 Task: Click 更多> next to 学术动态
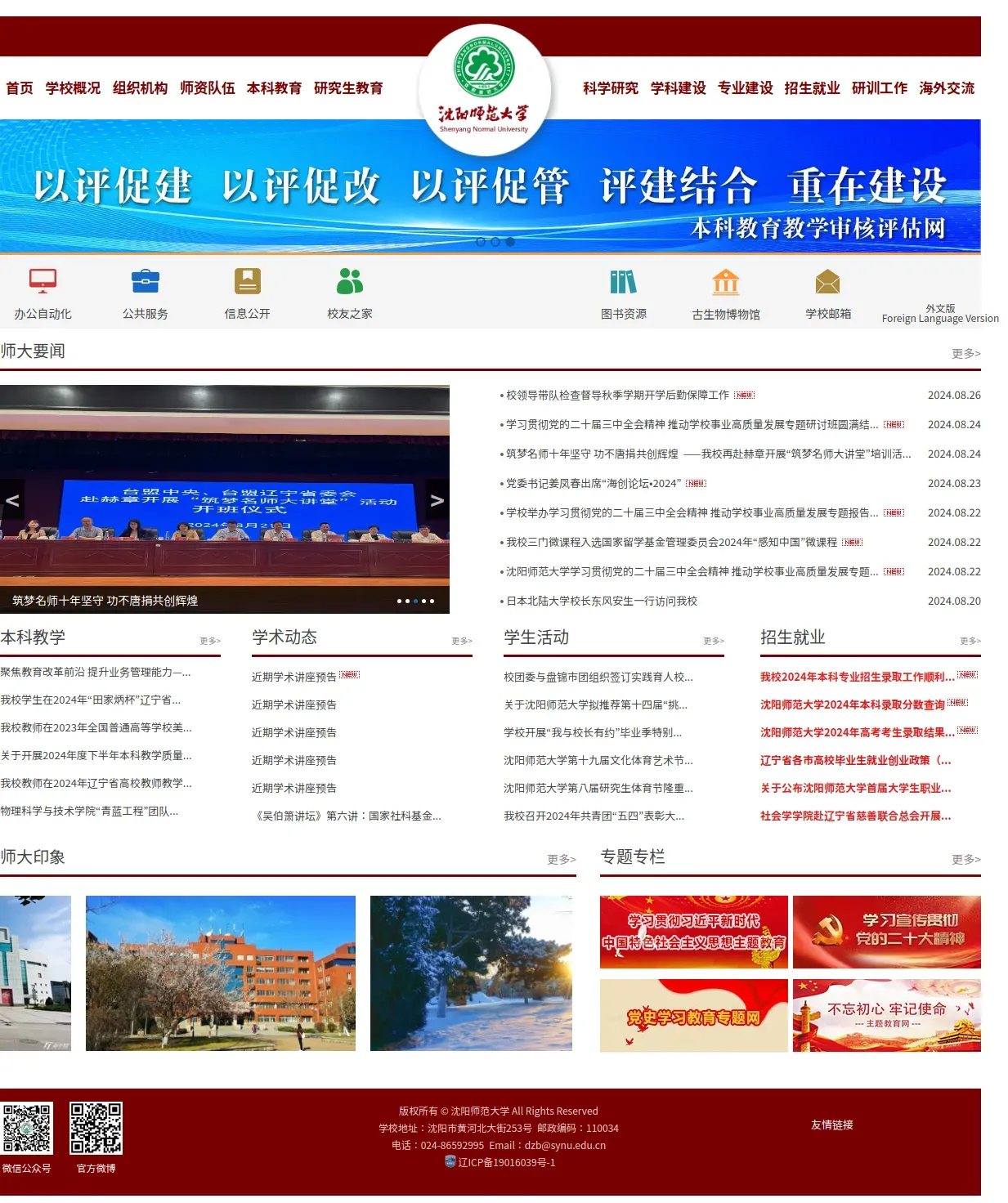(x=462, y=641)
